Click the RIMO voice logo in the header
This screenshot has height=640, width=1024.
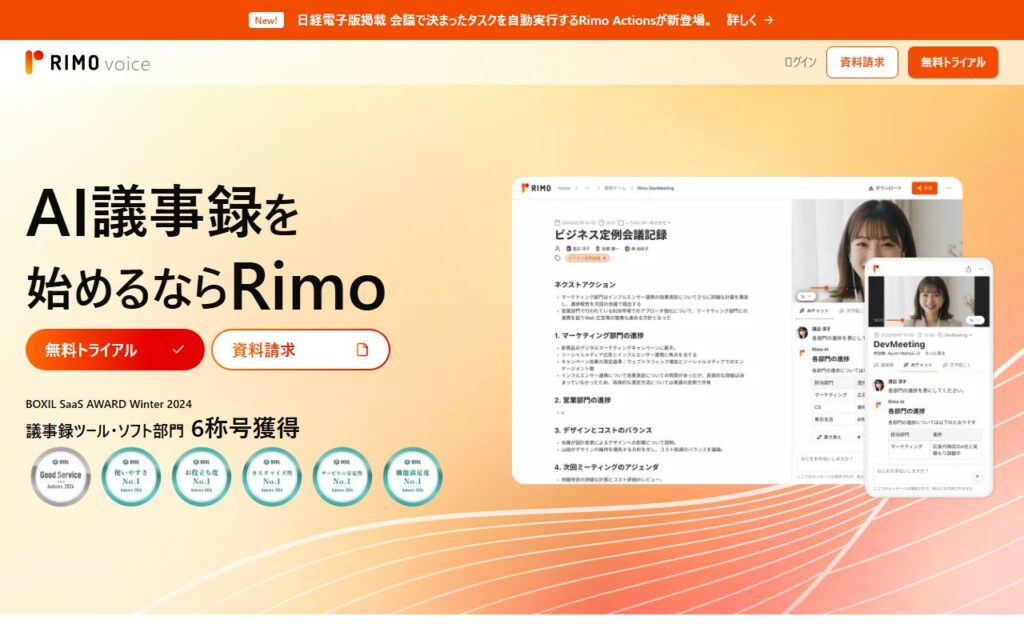tap(88, 63)
